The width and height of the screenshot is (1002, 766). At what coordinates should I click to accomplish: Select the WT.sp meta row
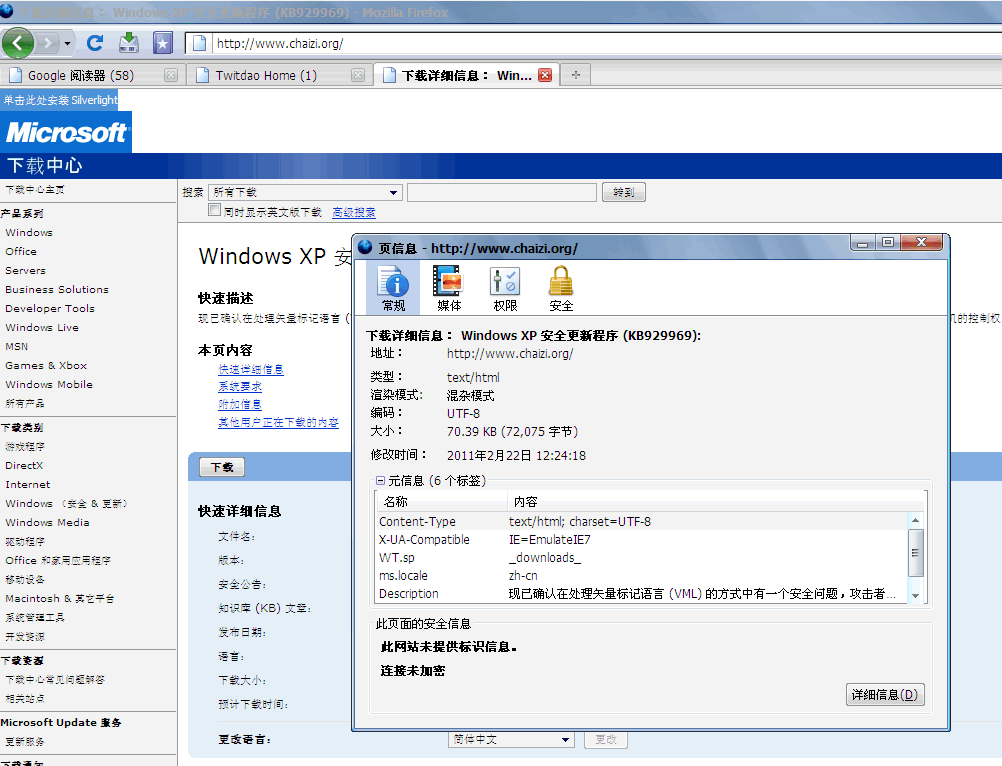point(642,558)
